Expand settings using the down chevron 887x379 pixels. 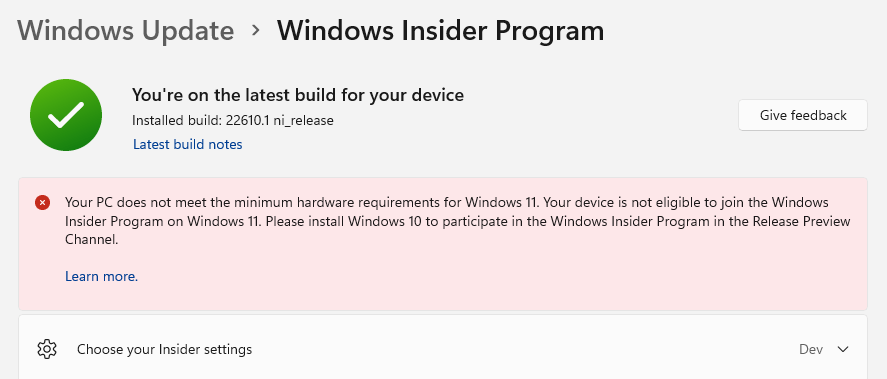(x=843, y=350)
